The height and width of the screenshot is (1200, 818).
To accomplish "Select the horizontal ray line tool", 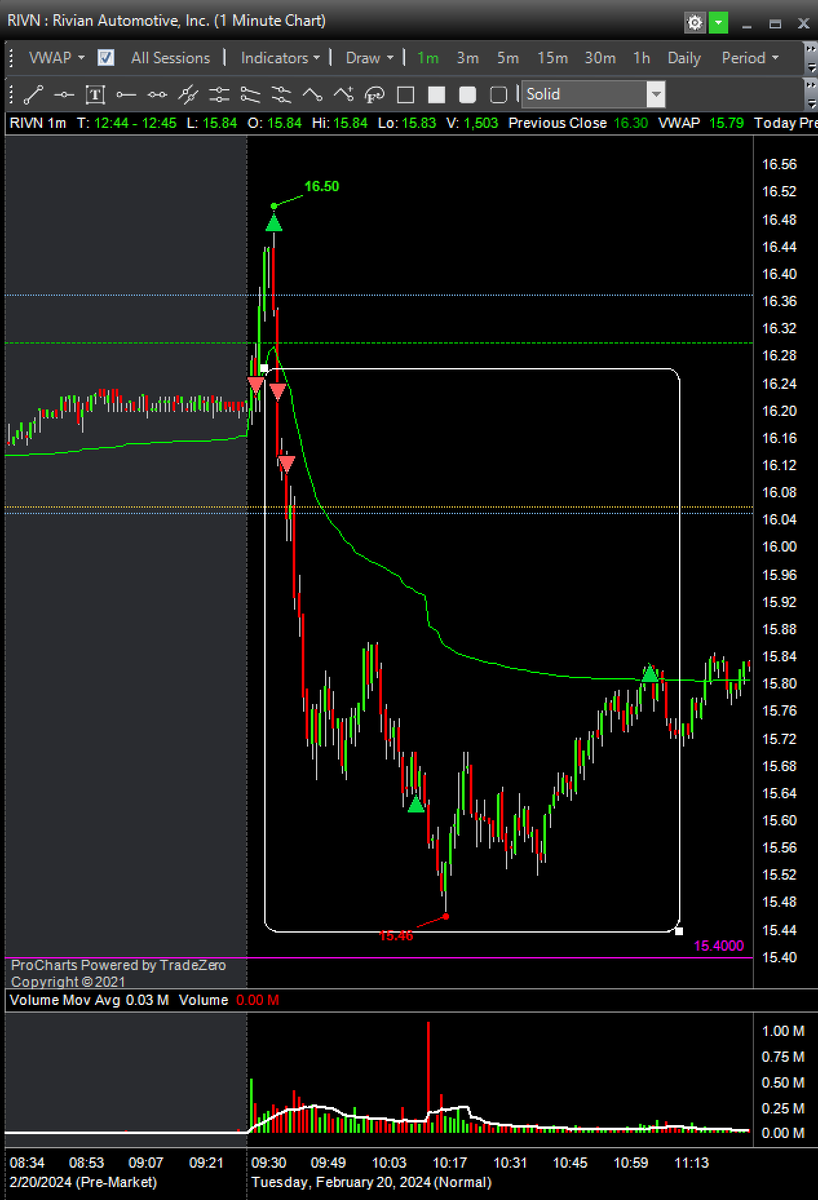I will coord(126,95).
